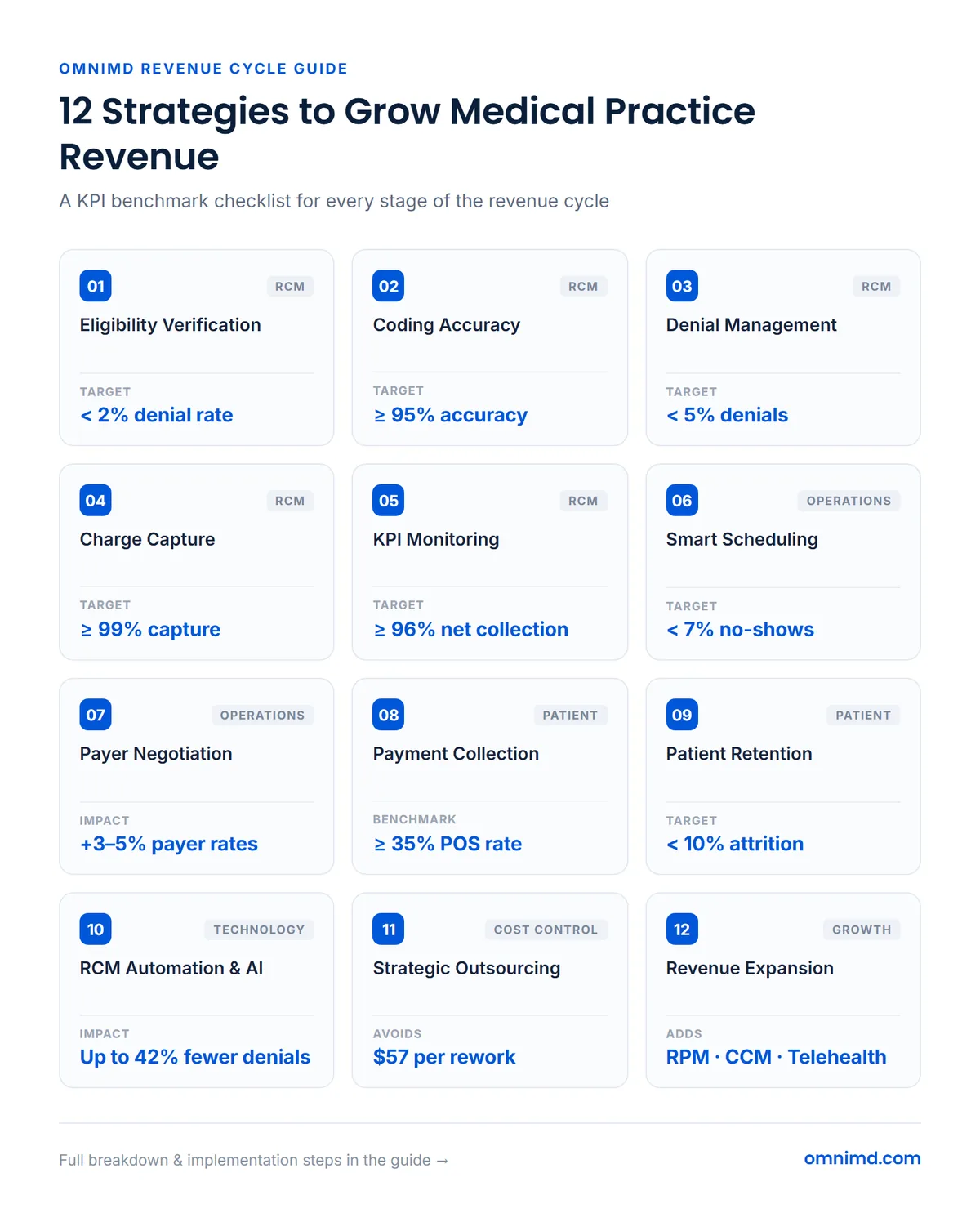This screenshot has width=980, height=1222.
Task: Click 'Charge Capture' card title
Action: [148, 539]
